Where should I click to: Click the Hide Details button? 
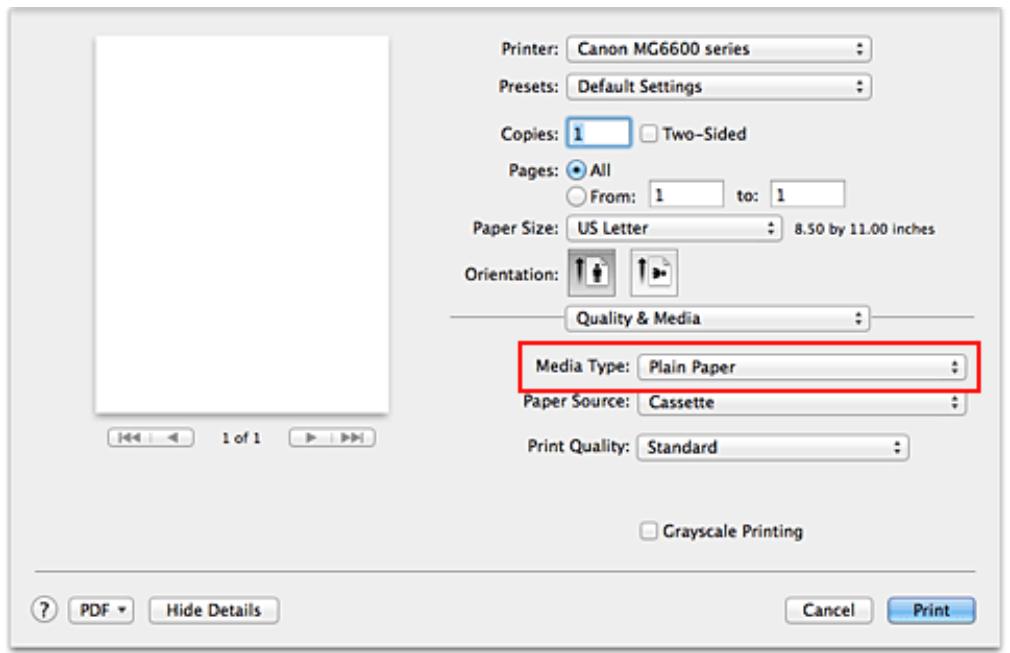coord(214,610)
